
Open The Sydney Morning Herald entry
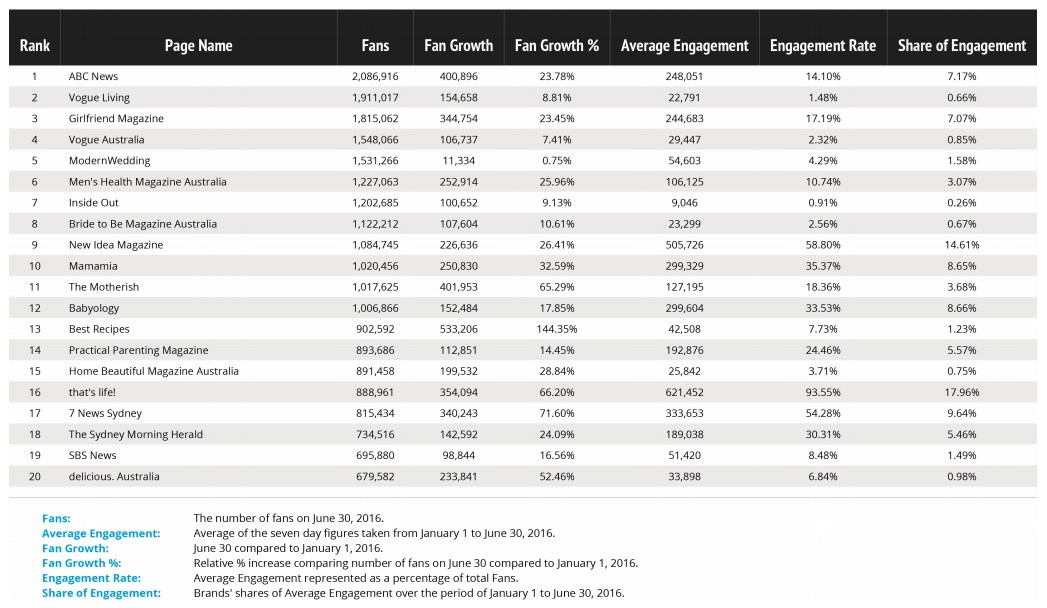coord(135,434)
